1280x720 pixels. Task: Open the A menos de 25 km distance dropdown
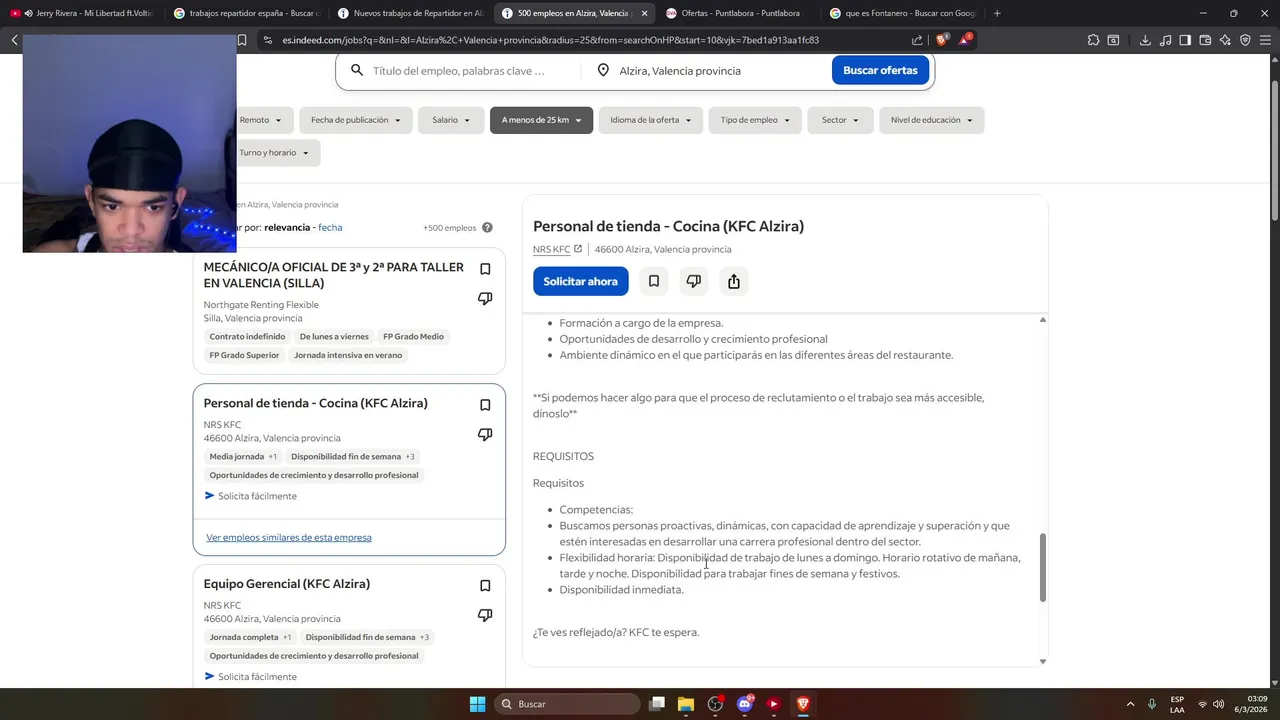(x=541, y=120)
